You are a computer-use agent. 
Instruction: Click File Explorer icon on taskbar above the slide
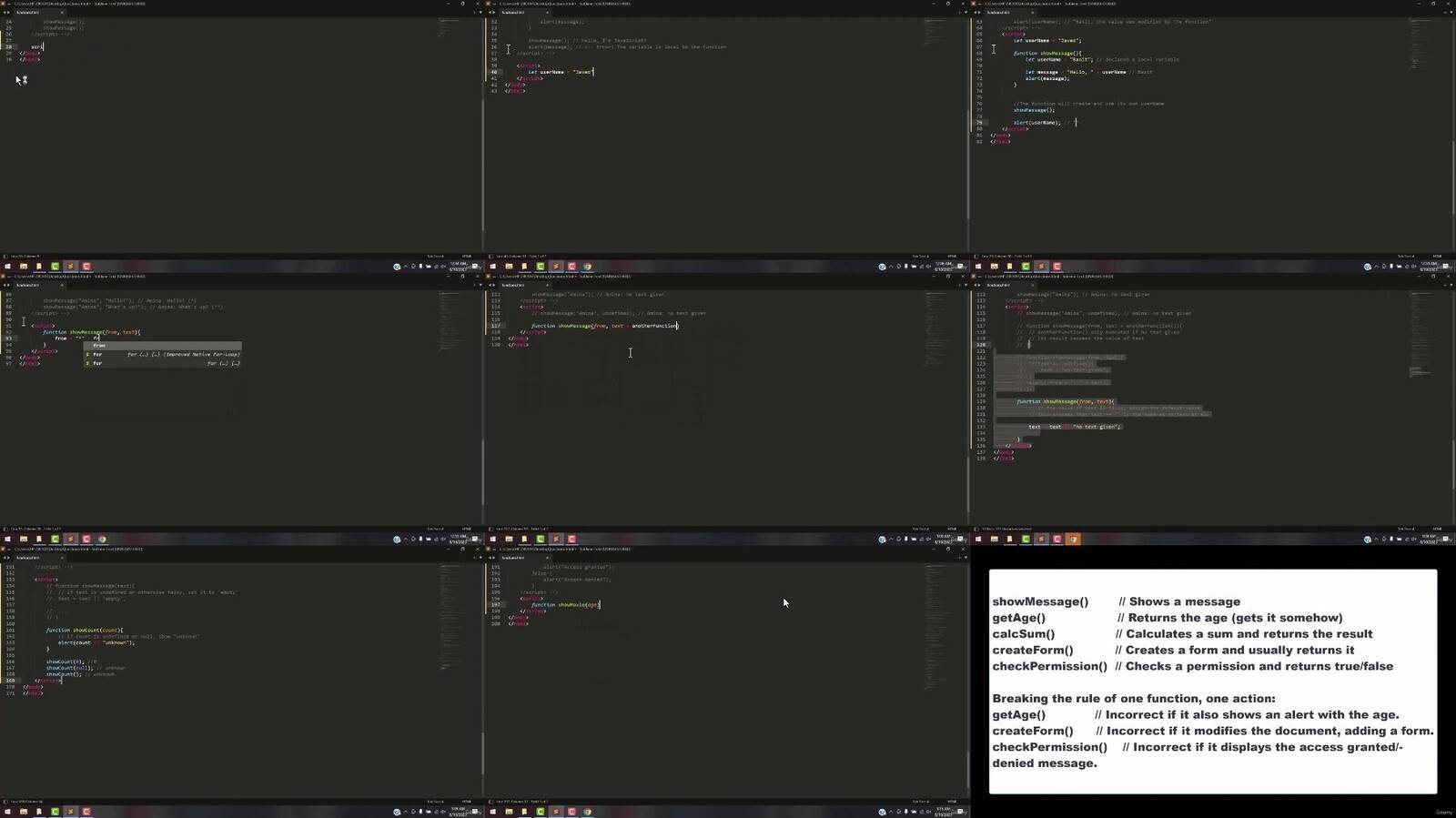pos(994,539)
